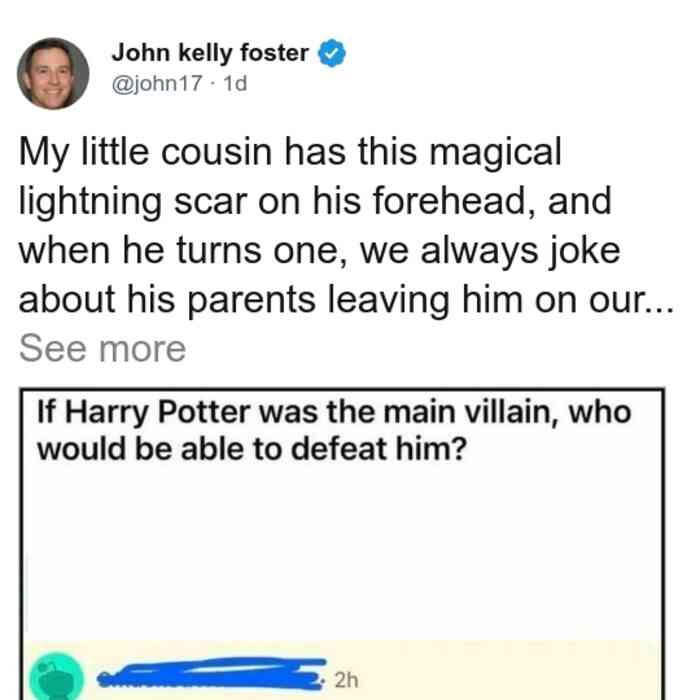Tap the yellow highlighted comment row
Viewport: 700px width, 700px height.
click(x=342, y=671)
